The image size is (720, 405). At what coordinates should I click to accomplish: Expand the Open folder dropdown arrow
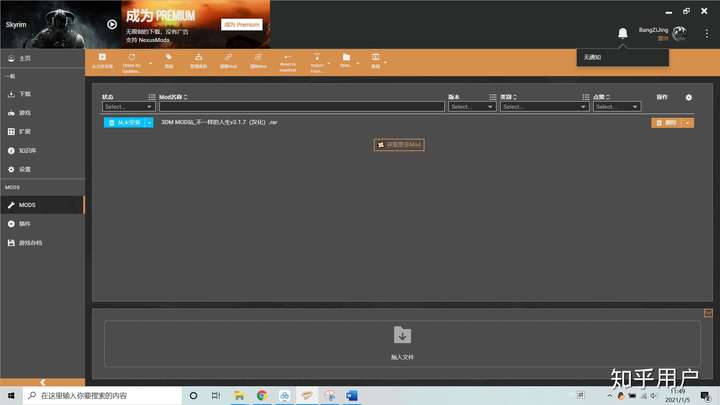(358, 63)
